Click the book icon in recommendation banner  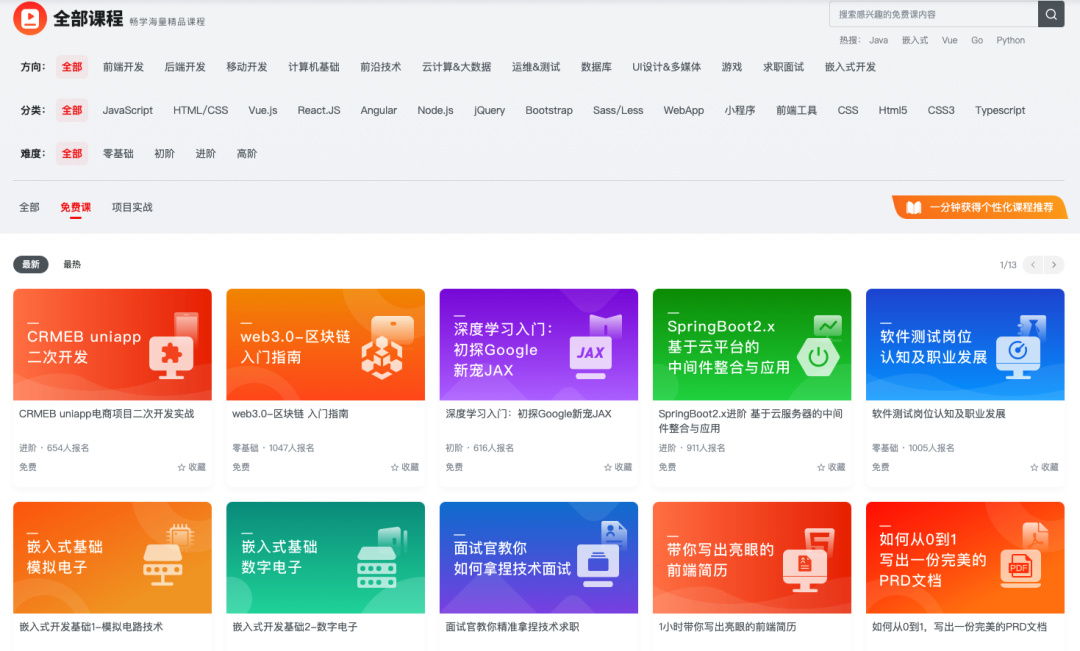tap(913, 207)
